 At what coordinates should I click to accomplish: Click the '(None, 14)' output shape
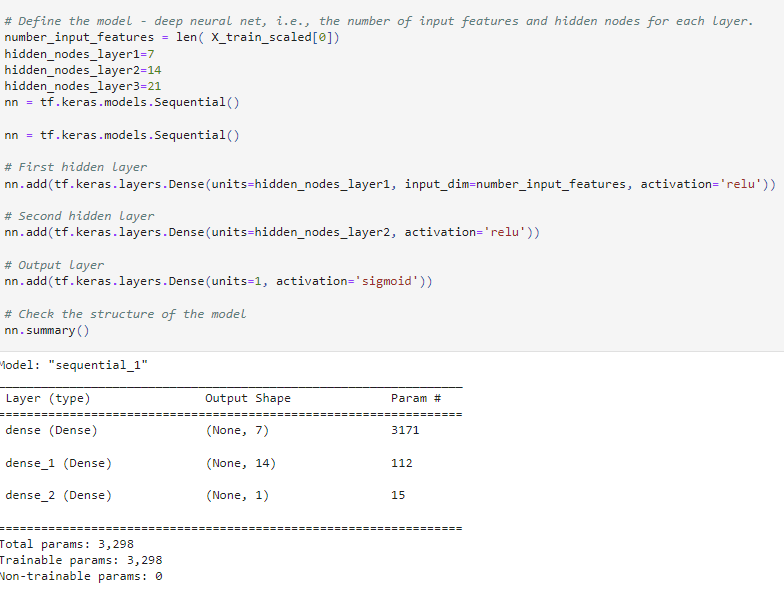coord(241,464)
